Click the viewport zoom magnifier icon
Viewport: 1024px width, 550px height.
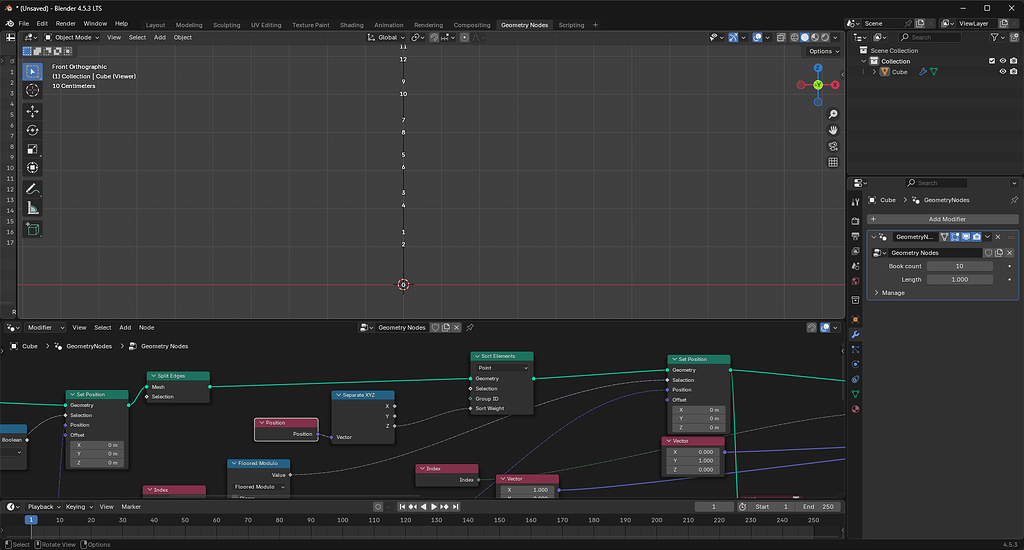(x=833, y=114)
